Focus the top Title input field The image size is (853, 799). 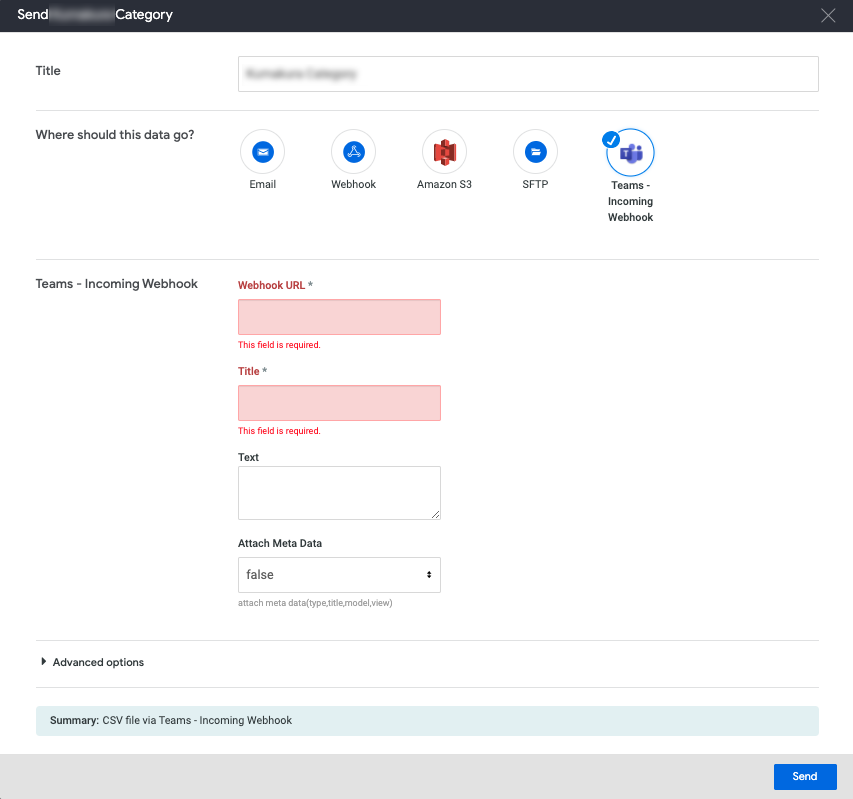(528, 74)
